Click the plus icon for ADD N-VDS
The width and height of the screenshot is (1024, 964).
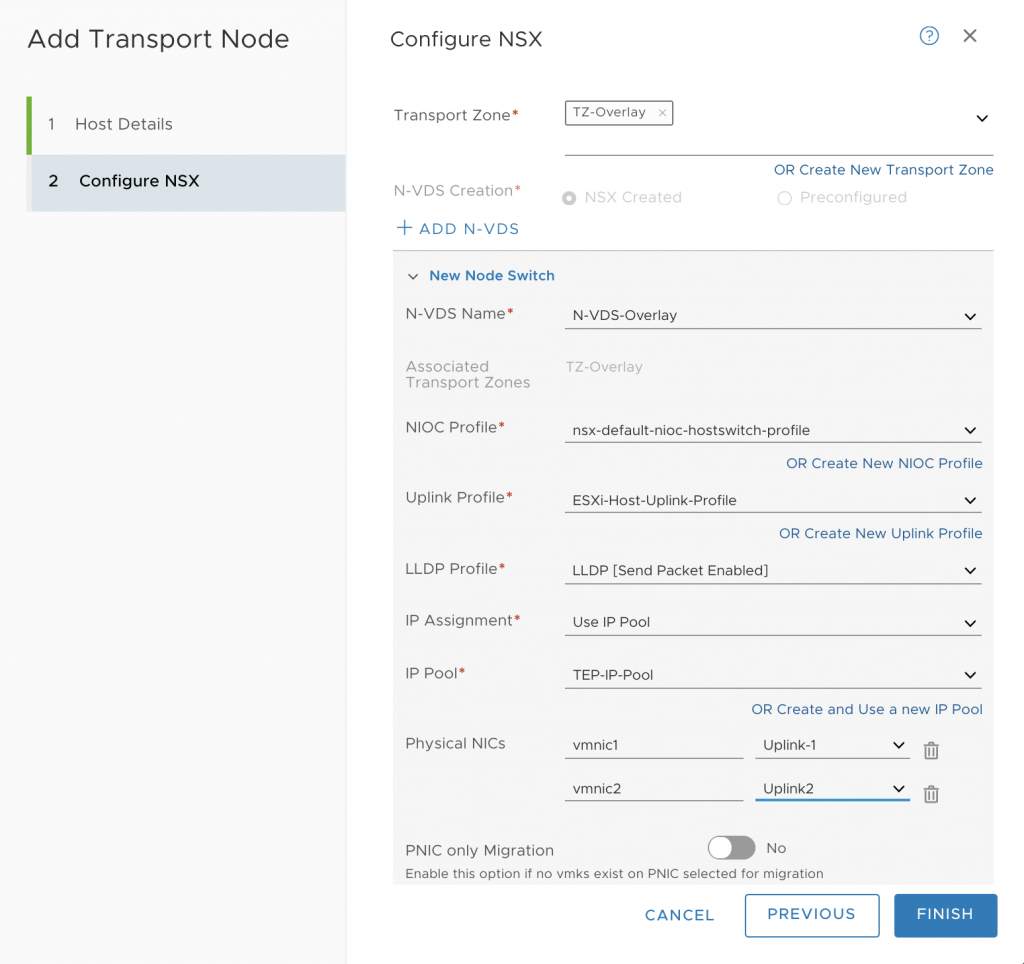click(404, 228)
